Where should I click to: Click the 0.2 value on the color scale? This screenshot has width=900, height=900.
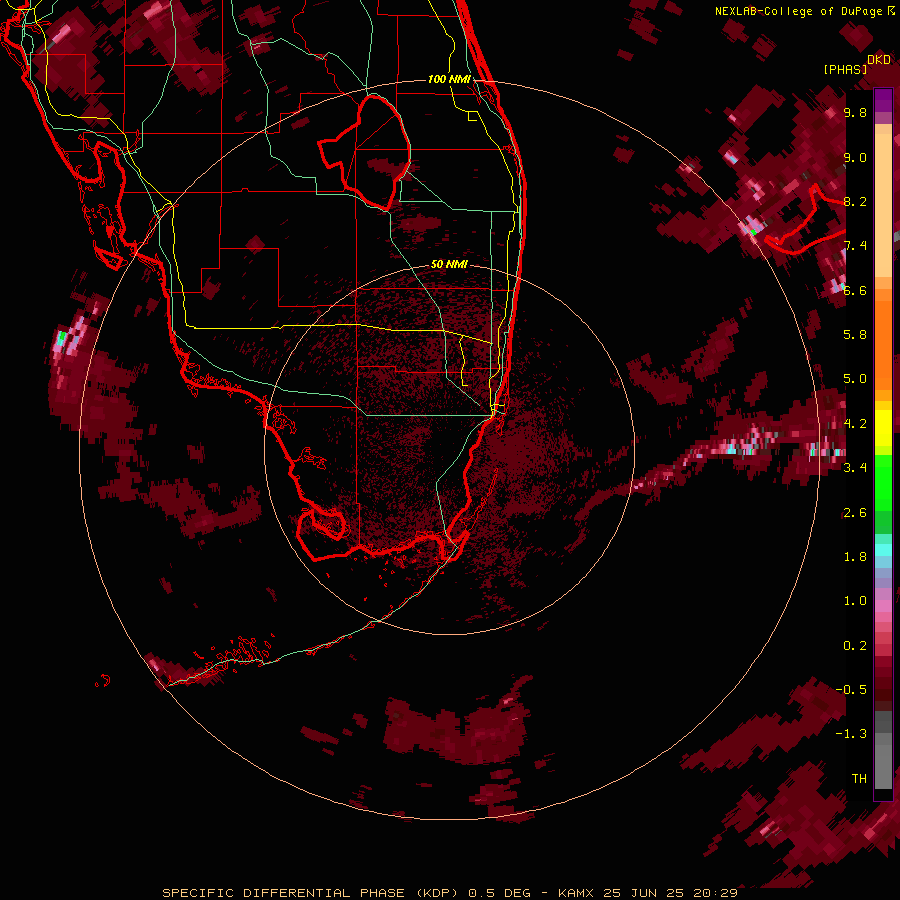[x=855, y=646]
